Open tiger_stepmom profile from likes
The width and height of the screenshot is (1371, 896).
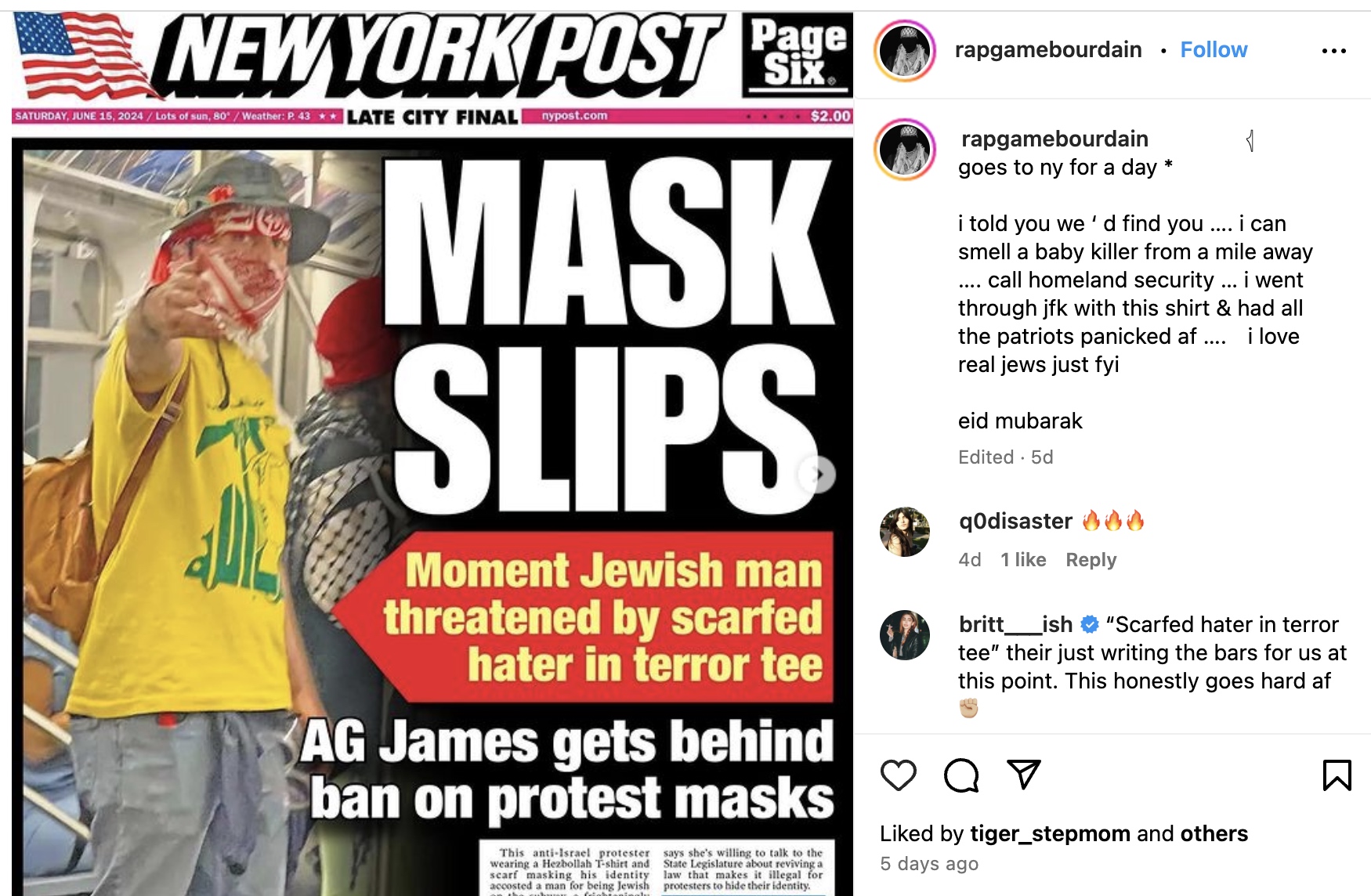click(1050, 833)
